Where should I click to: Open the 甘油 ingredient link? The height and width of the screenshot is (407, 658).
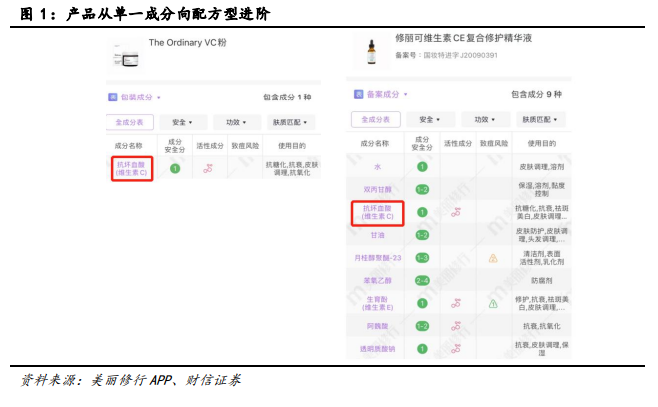pyautogui.click(x=377, y=235)
